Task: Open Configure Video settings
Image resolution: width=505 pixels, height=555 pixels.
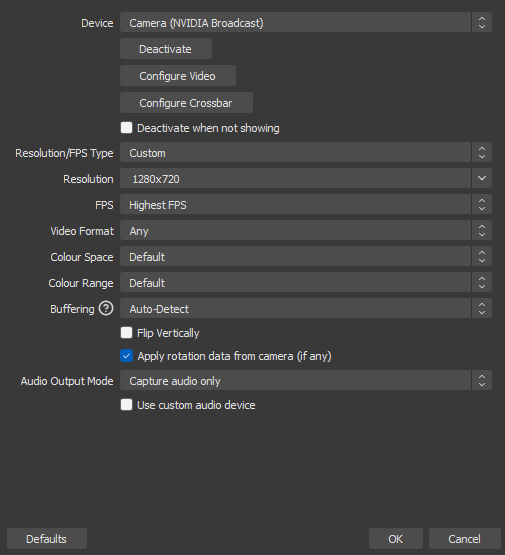Action: [178, 76]
